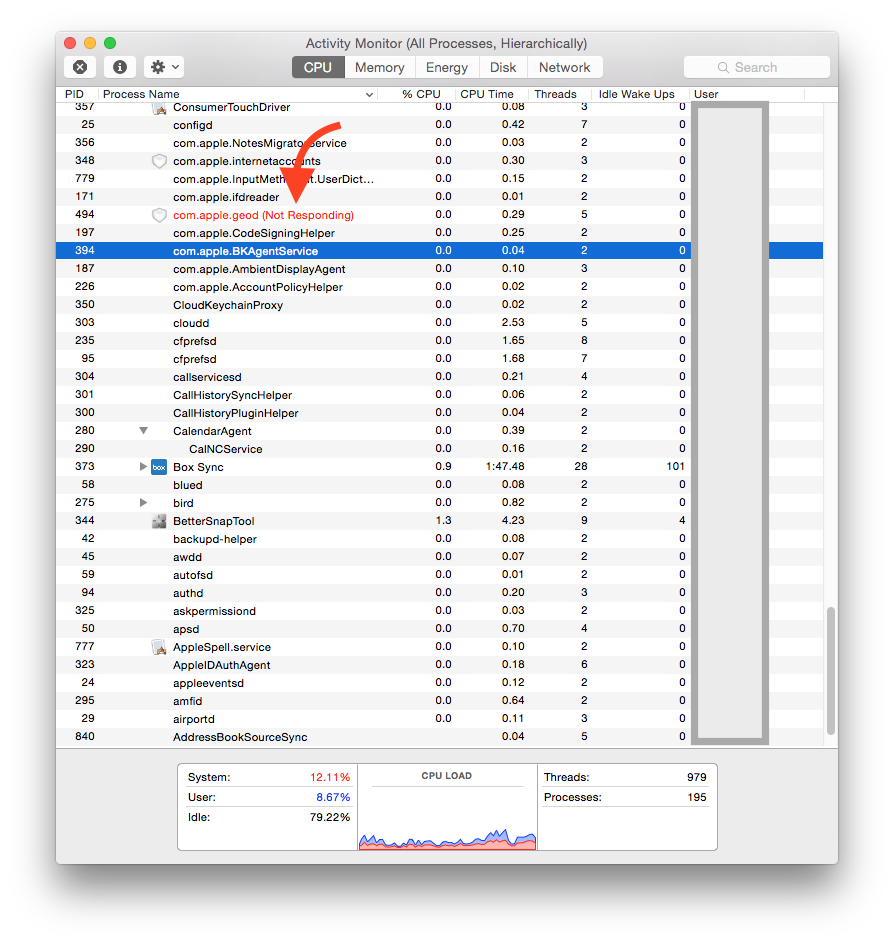The image size is (894, 944).
Task: Click the process list vertical scrollbar
Action: (x=831, y=671)
